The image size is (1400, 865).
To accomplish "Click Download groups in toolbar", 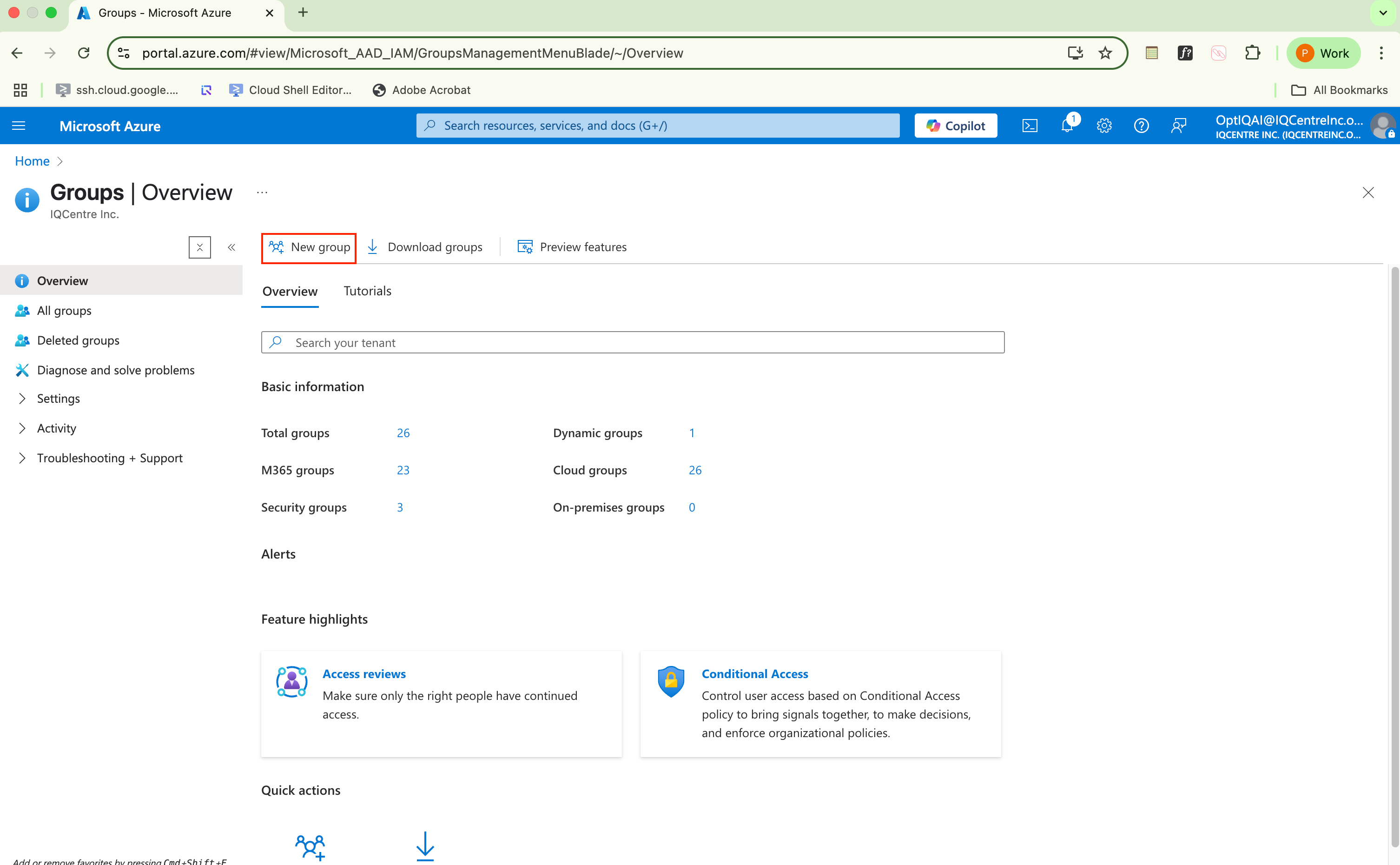I will (424, 247).
